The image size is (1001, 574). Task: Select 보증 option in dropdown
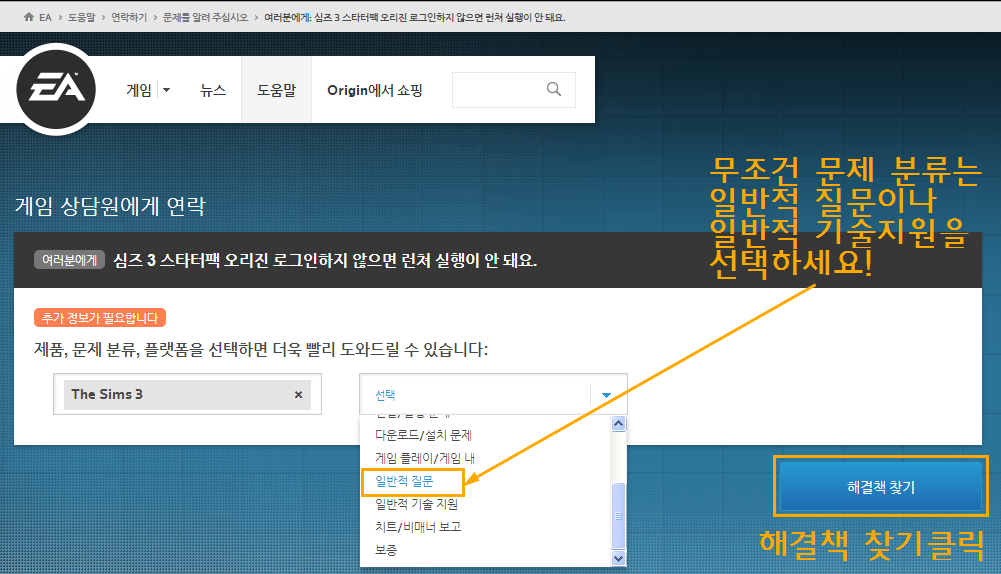tap(386, 550)
